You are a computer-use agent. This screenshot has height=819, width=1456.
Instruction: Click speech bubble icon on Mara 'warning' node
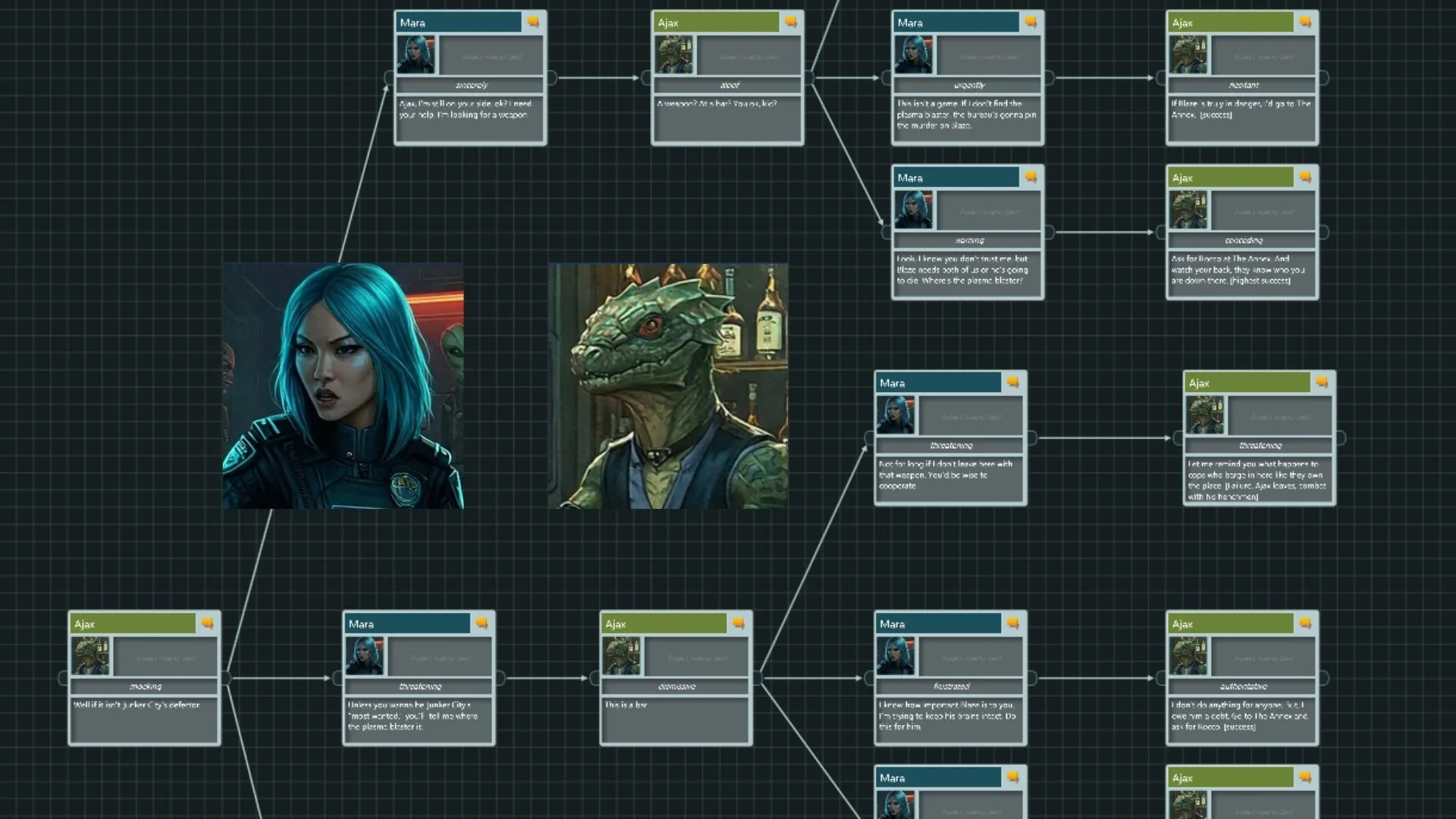click(x=1031, y=177)
